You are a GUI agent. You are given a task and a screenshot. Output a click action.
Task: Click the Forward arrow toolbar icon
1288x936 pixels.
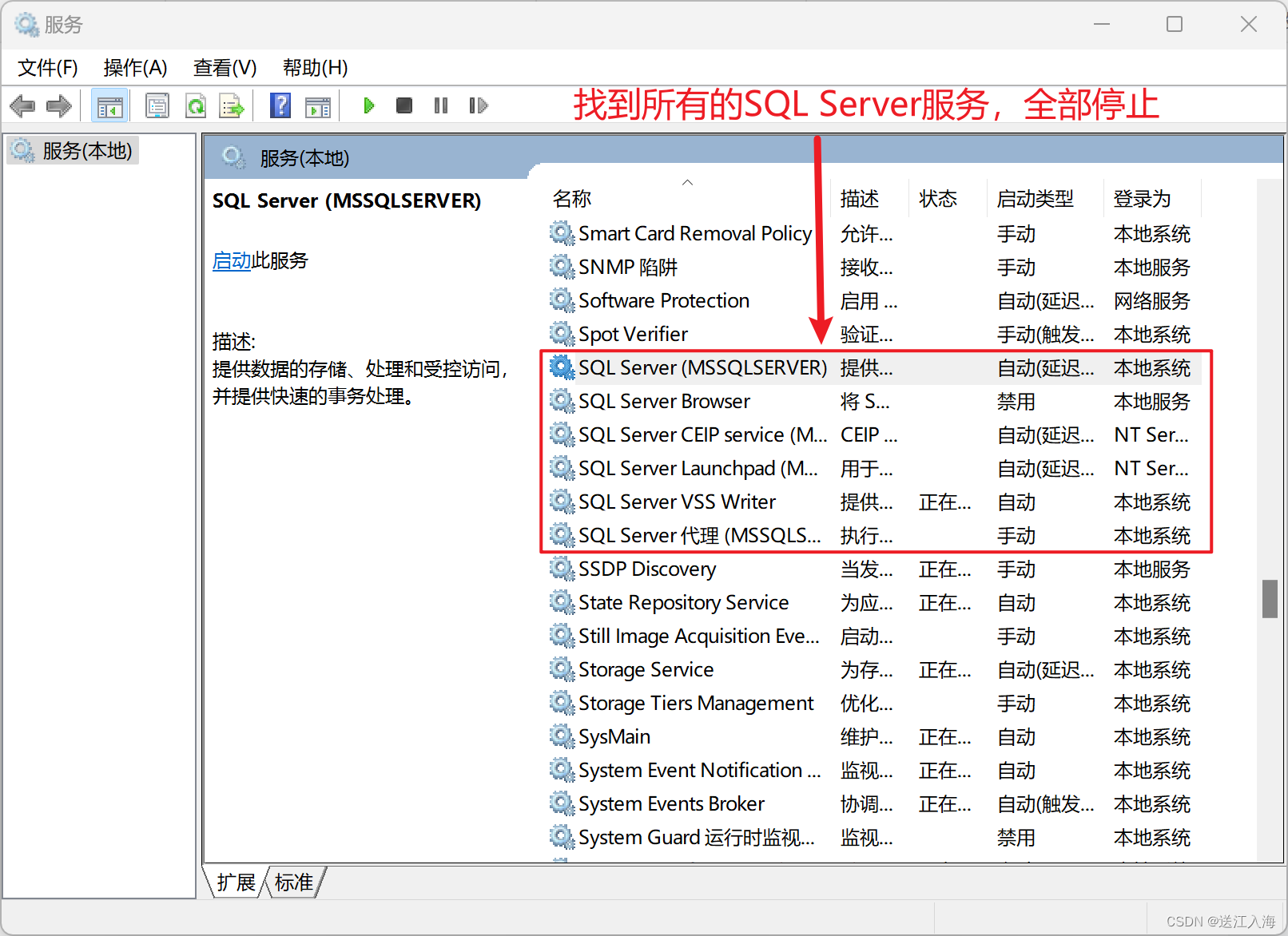click(x=59, y=105)
